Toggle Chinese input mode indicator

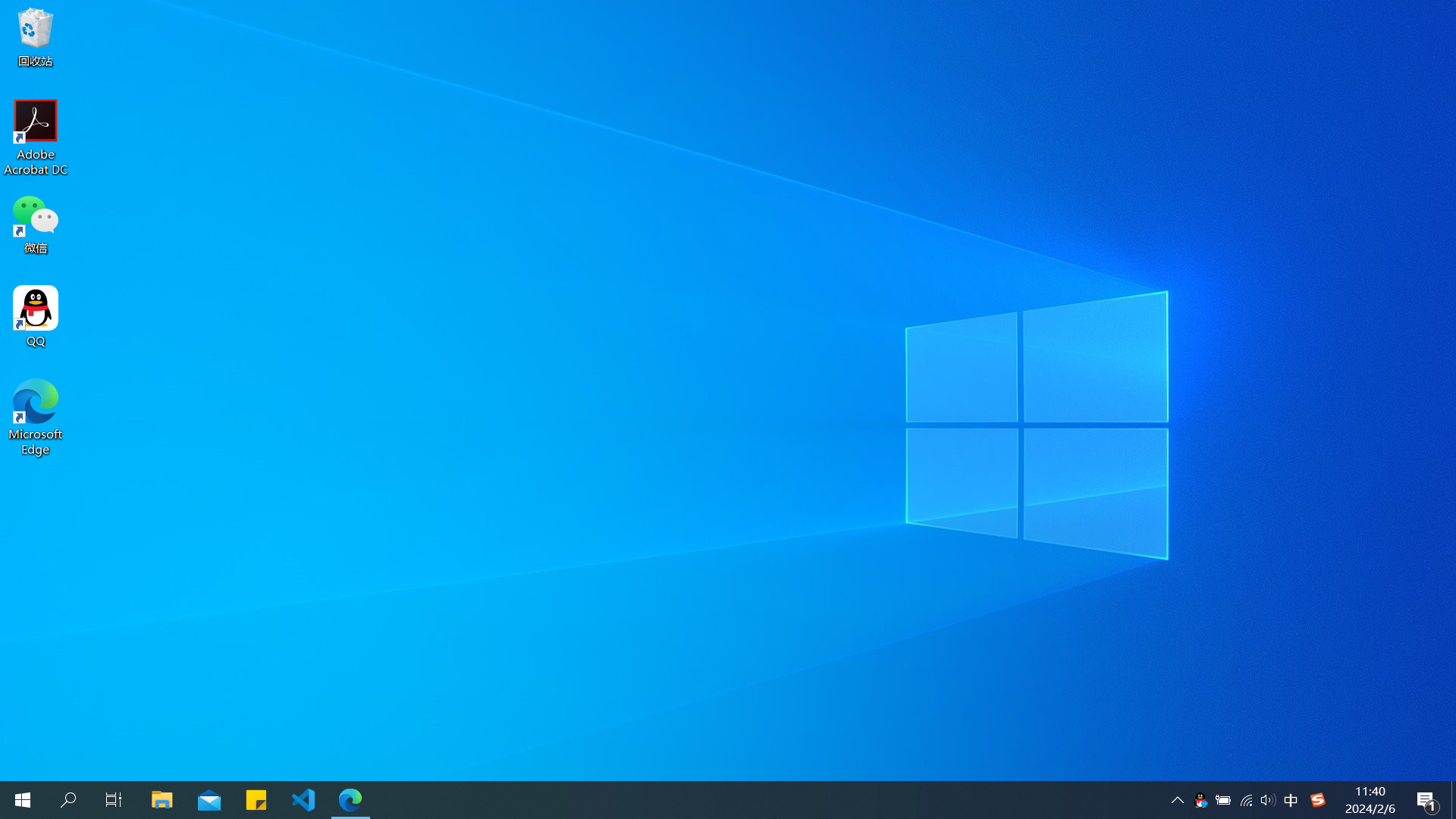coord(1291,800)
